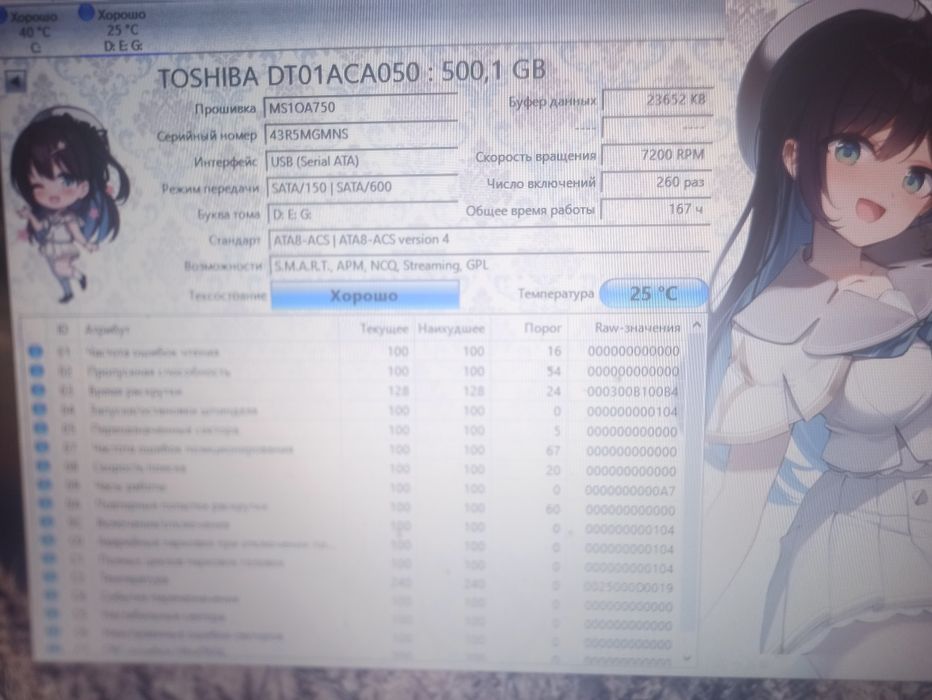Click the raw value 000300B100B4
This screenshot has height=700, width=932.
[x=632, y=392]
